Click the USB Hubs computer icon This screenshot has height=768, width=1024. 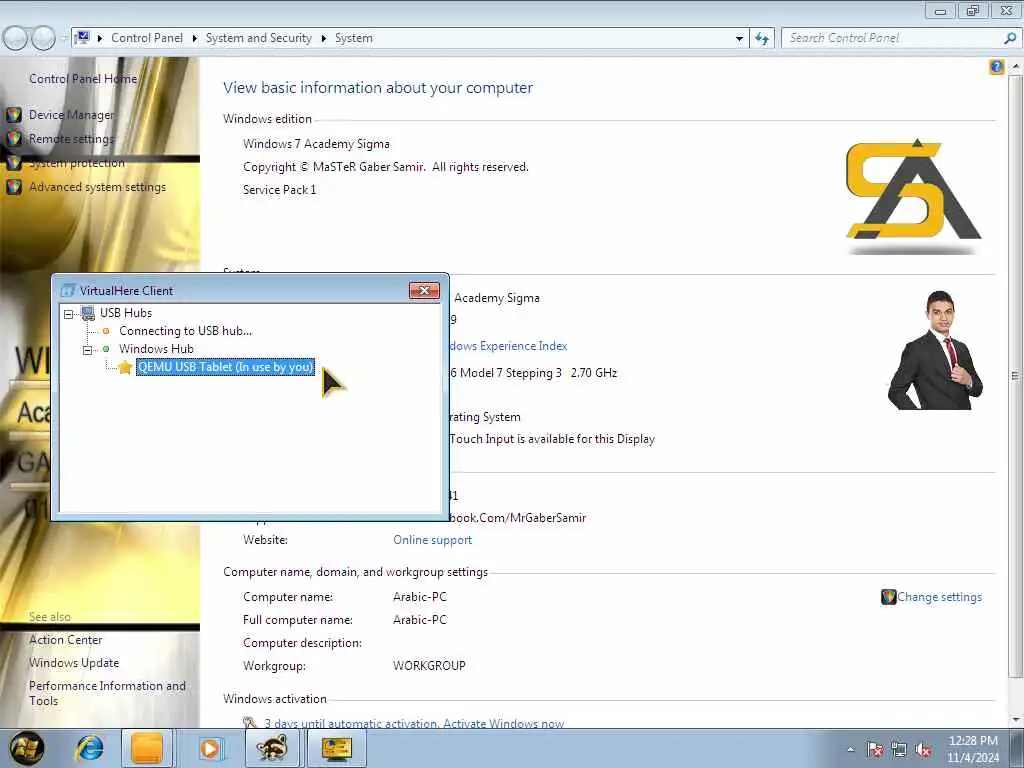[x=88, y=313]
